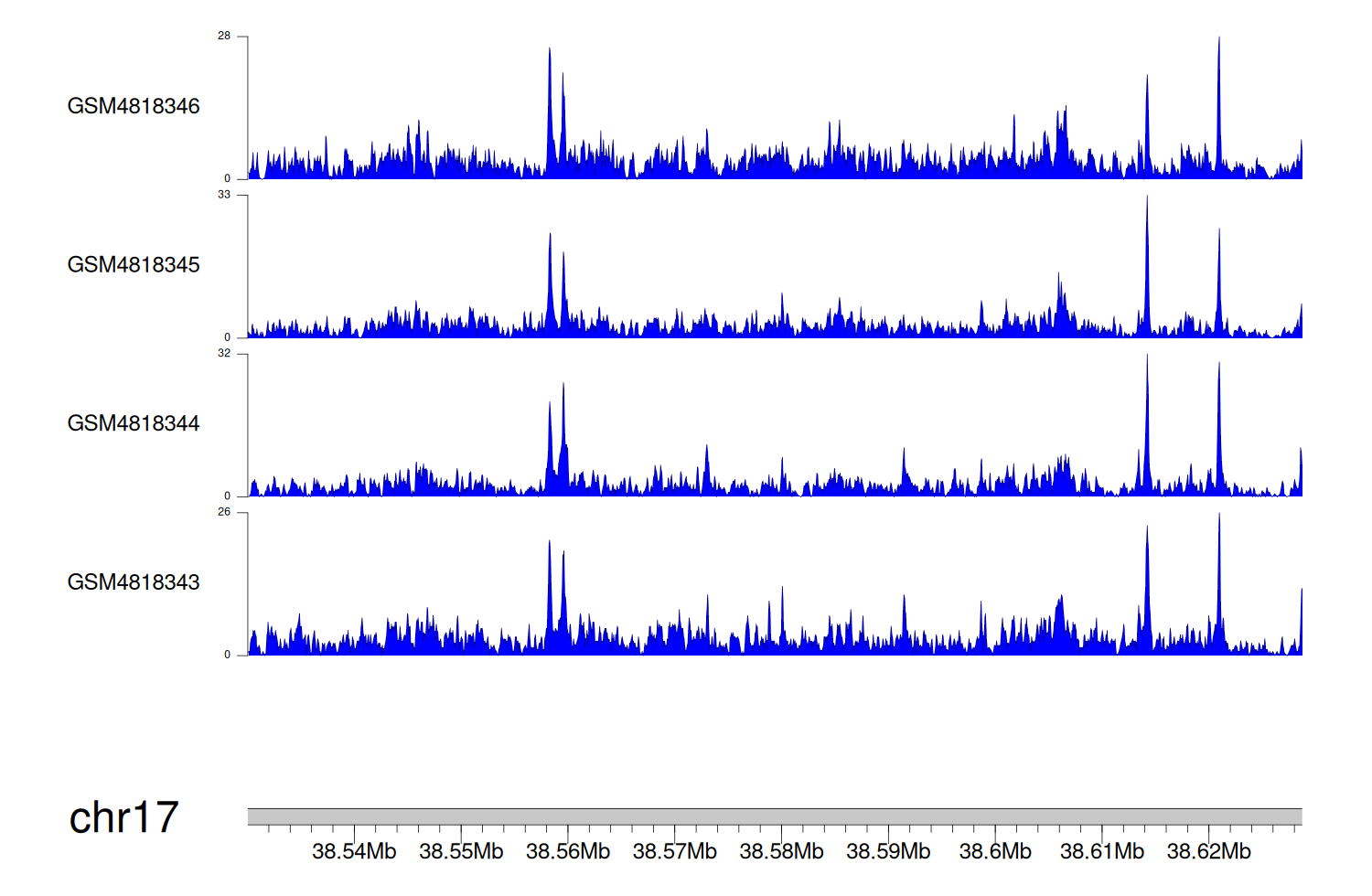Select the 38.61Mb axis label
This screenshot has height=896, width=1372.
[x=1102, y=851]
